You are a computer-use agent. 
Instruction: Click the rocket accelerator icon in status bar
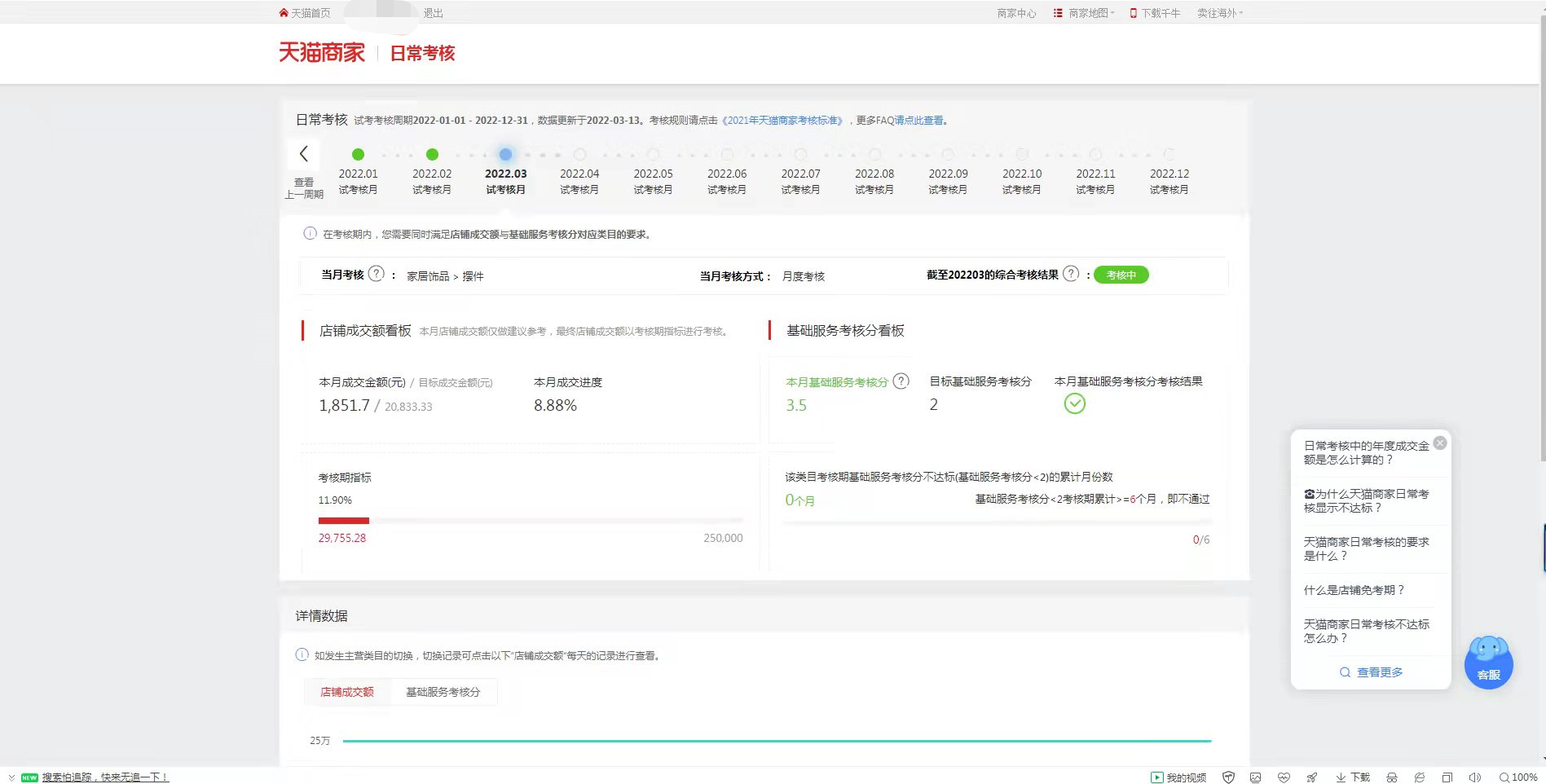1311,777
